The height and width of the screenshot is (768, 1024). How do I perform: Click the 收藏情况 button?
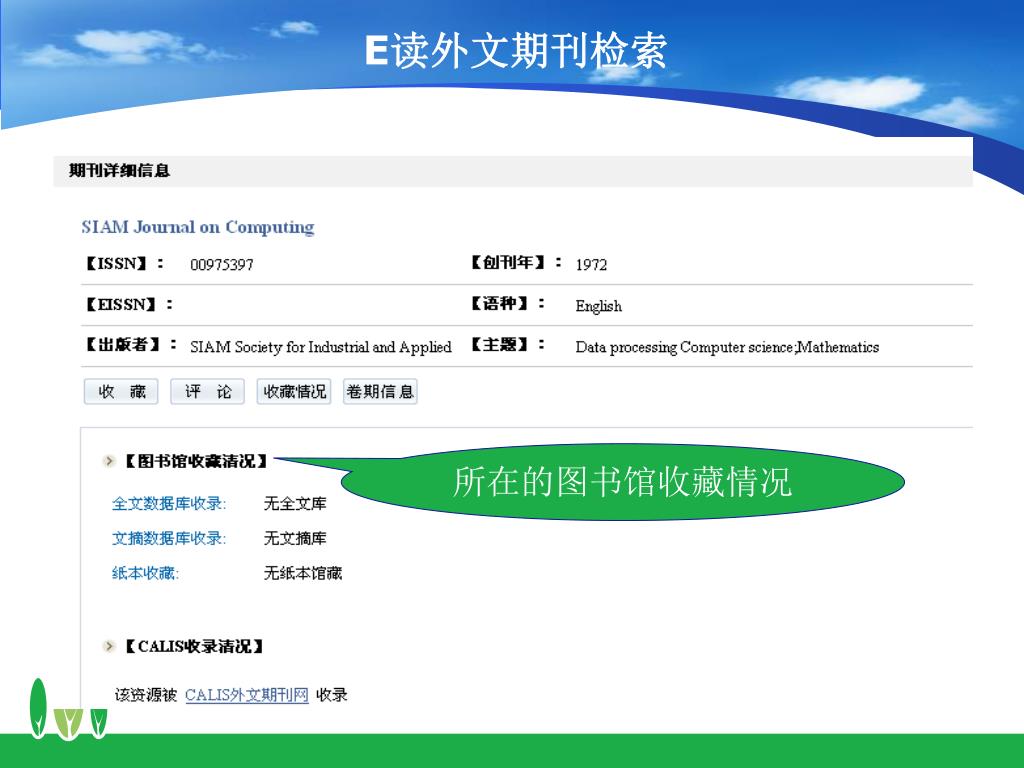coord(294,392)
